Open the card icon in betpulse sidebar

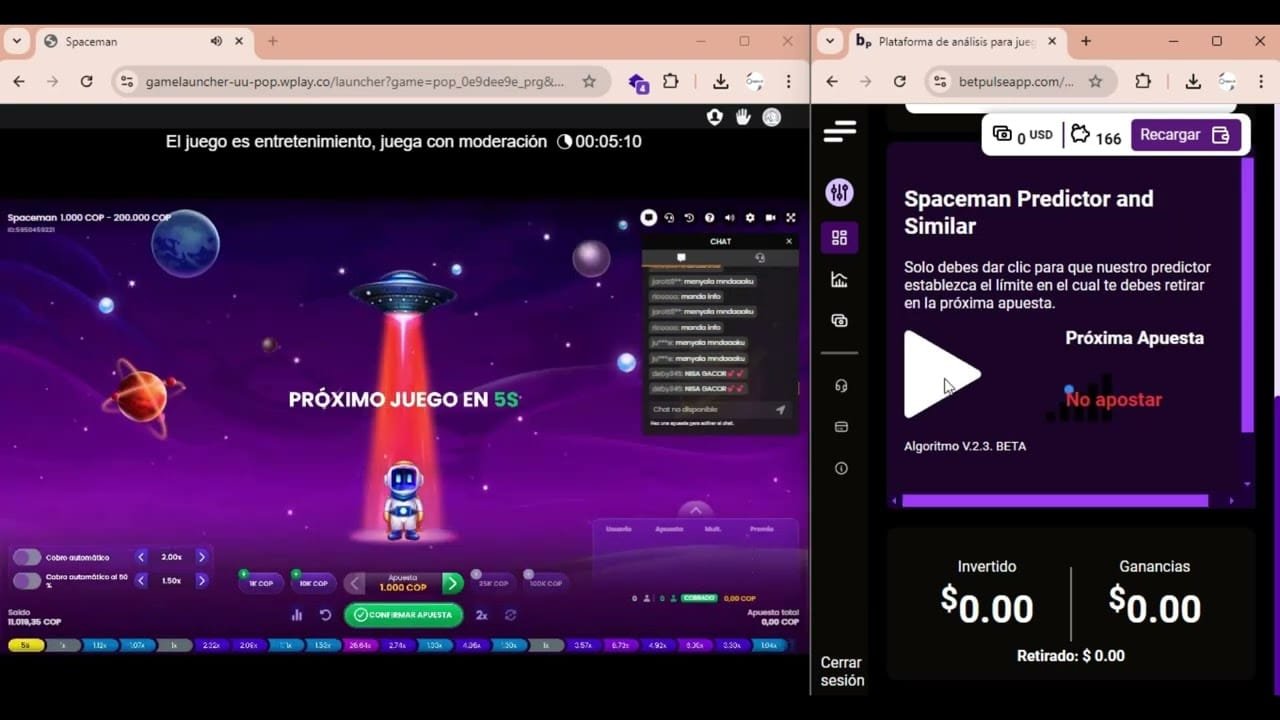(x=841, y=427)
